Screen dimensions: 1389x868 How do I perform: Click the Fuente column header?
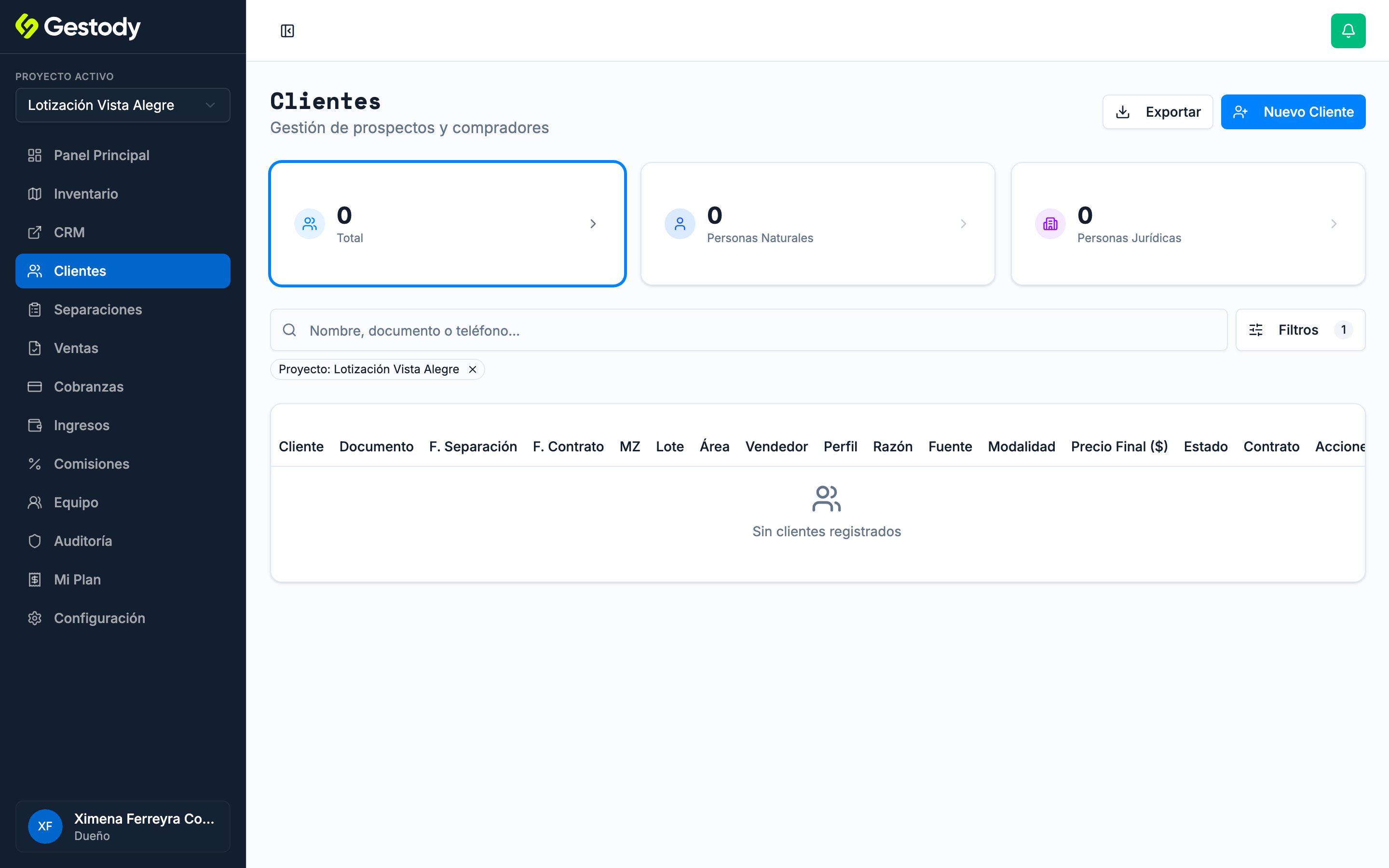(950, 447)
